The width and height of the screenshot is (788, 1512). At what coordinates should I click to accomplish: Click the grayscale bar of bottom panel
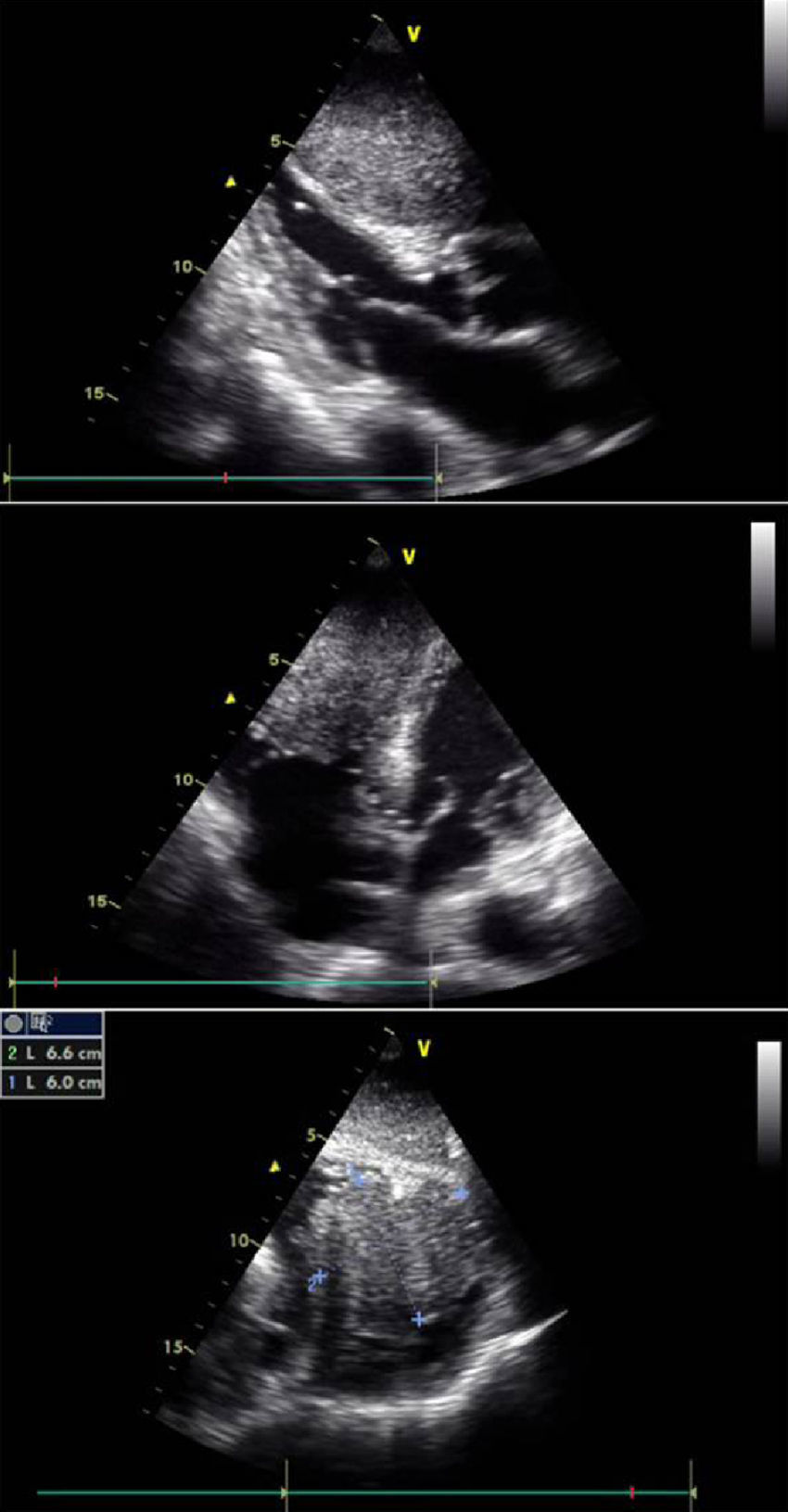[x=769, y=1100]
